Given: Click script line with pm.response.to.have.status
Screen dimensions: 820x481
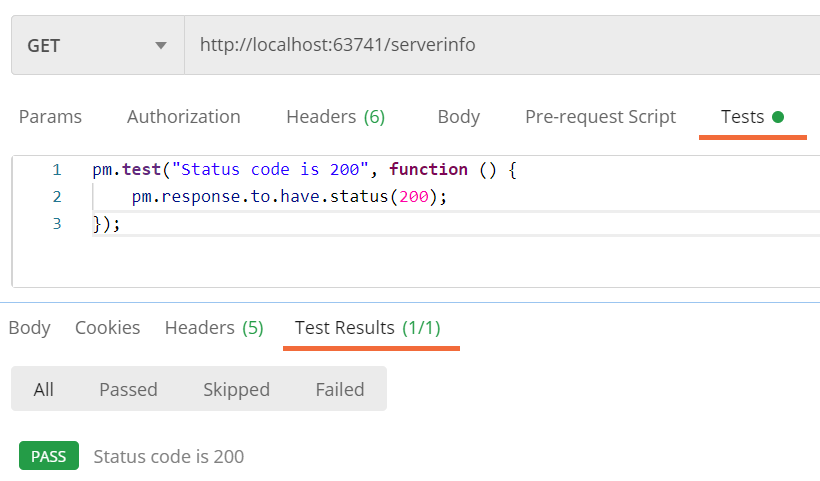Looking at the screenshot, I should click(289, 197).
